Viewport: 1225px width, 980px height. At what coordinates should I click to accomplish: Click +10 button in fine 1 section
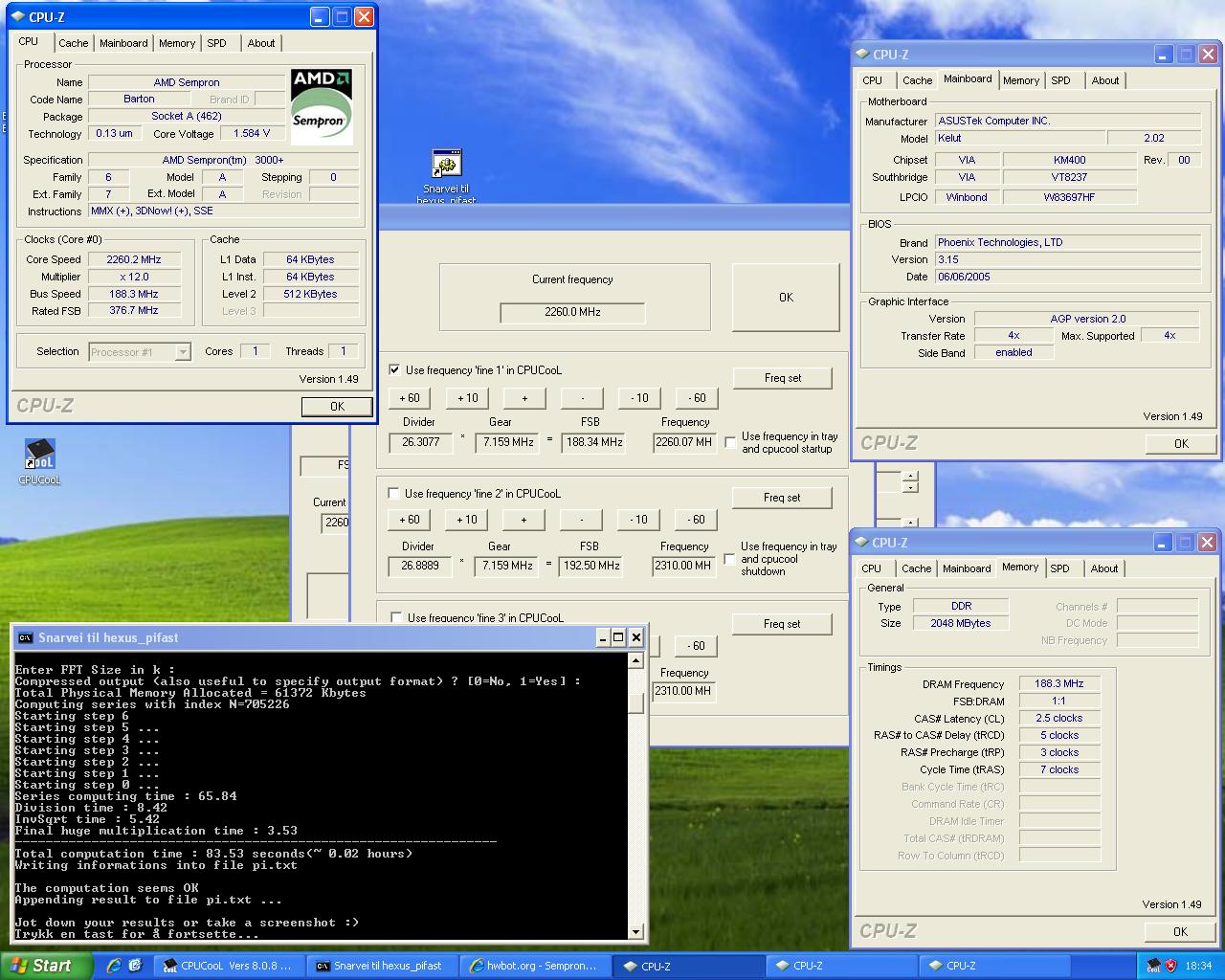(467, 398)
